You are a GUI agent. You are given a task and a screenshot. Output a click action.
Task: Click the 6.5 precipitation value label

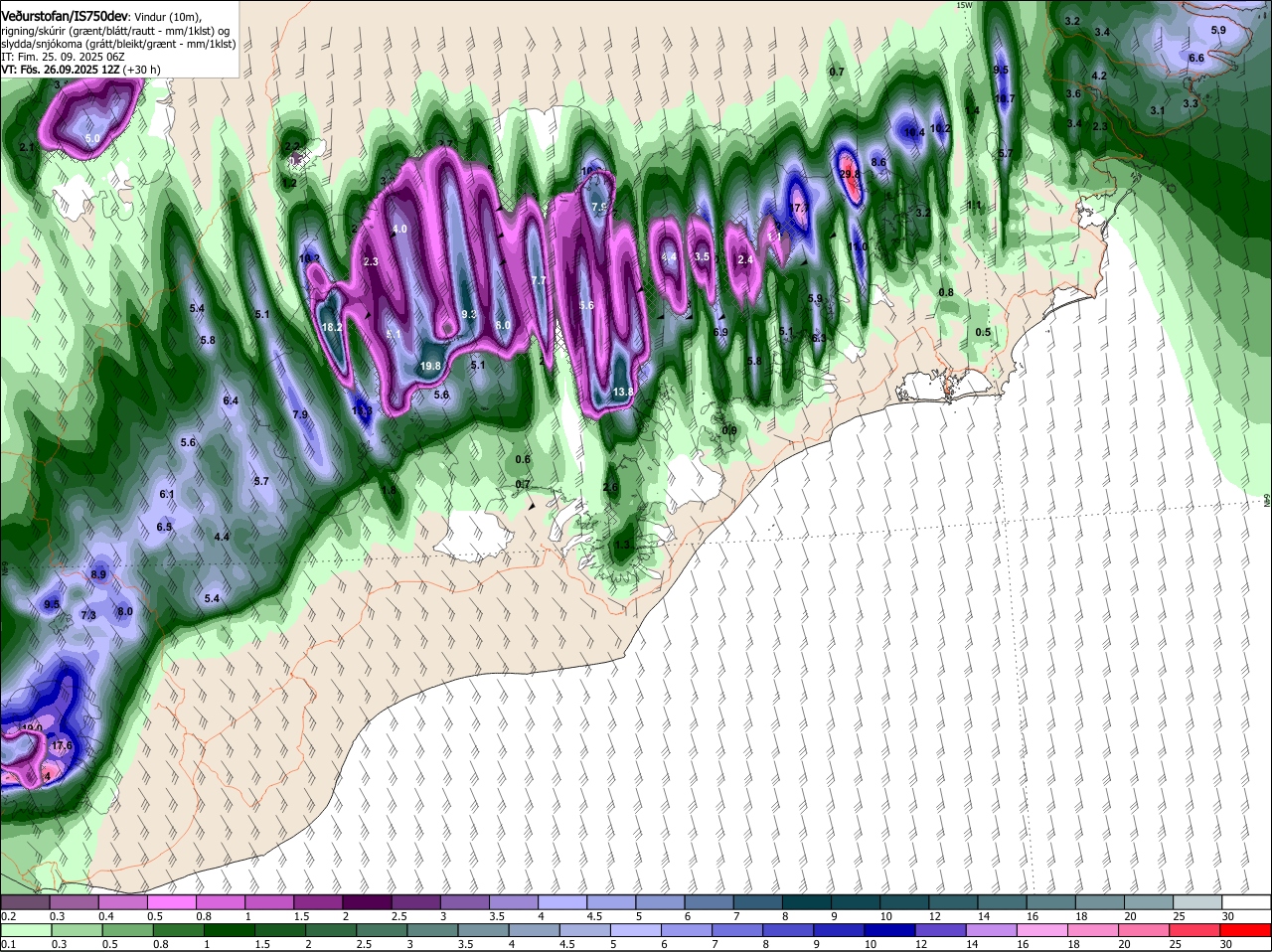164,527
